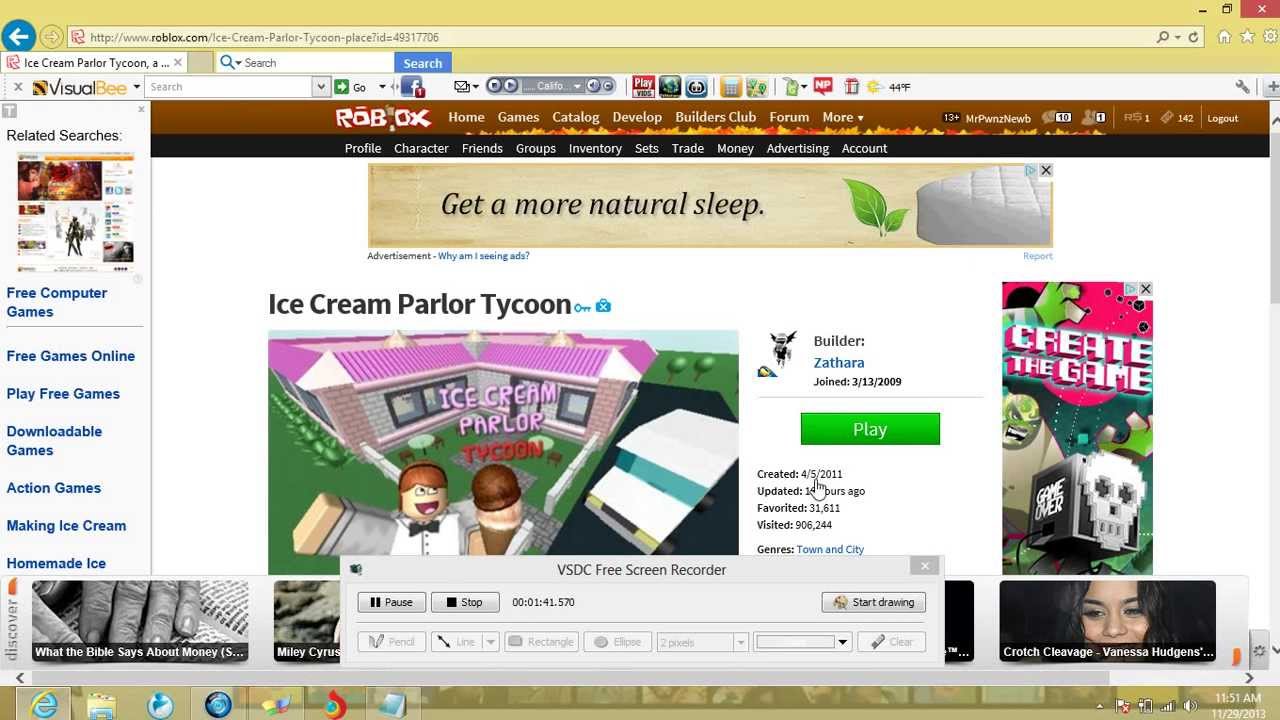Open the Develop menu item

(637, 118)
